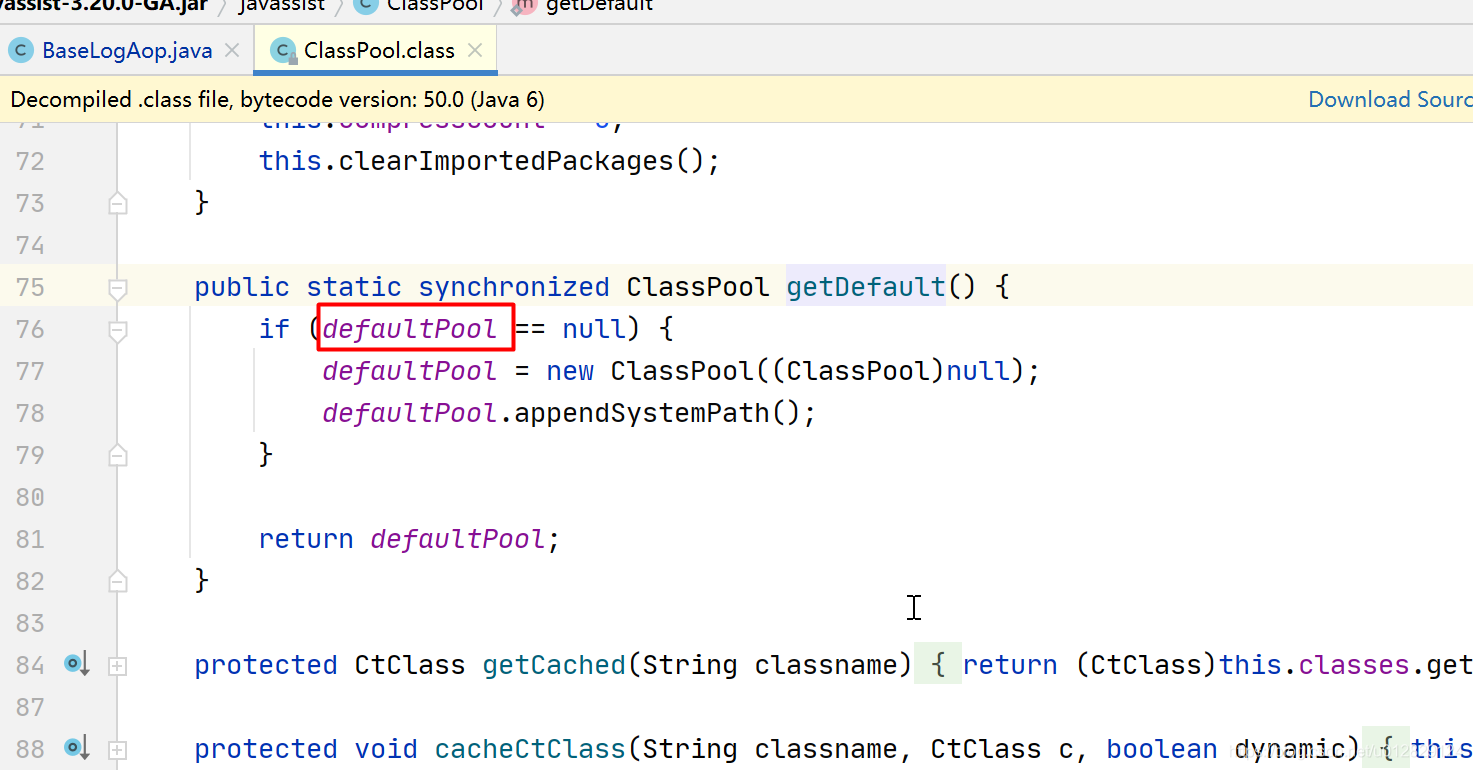Click 'new ClassPool' expression on line 77
The image size is (1473, 770).
(x=650, y=371)
